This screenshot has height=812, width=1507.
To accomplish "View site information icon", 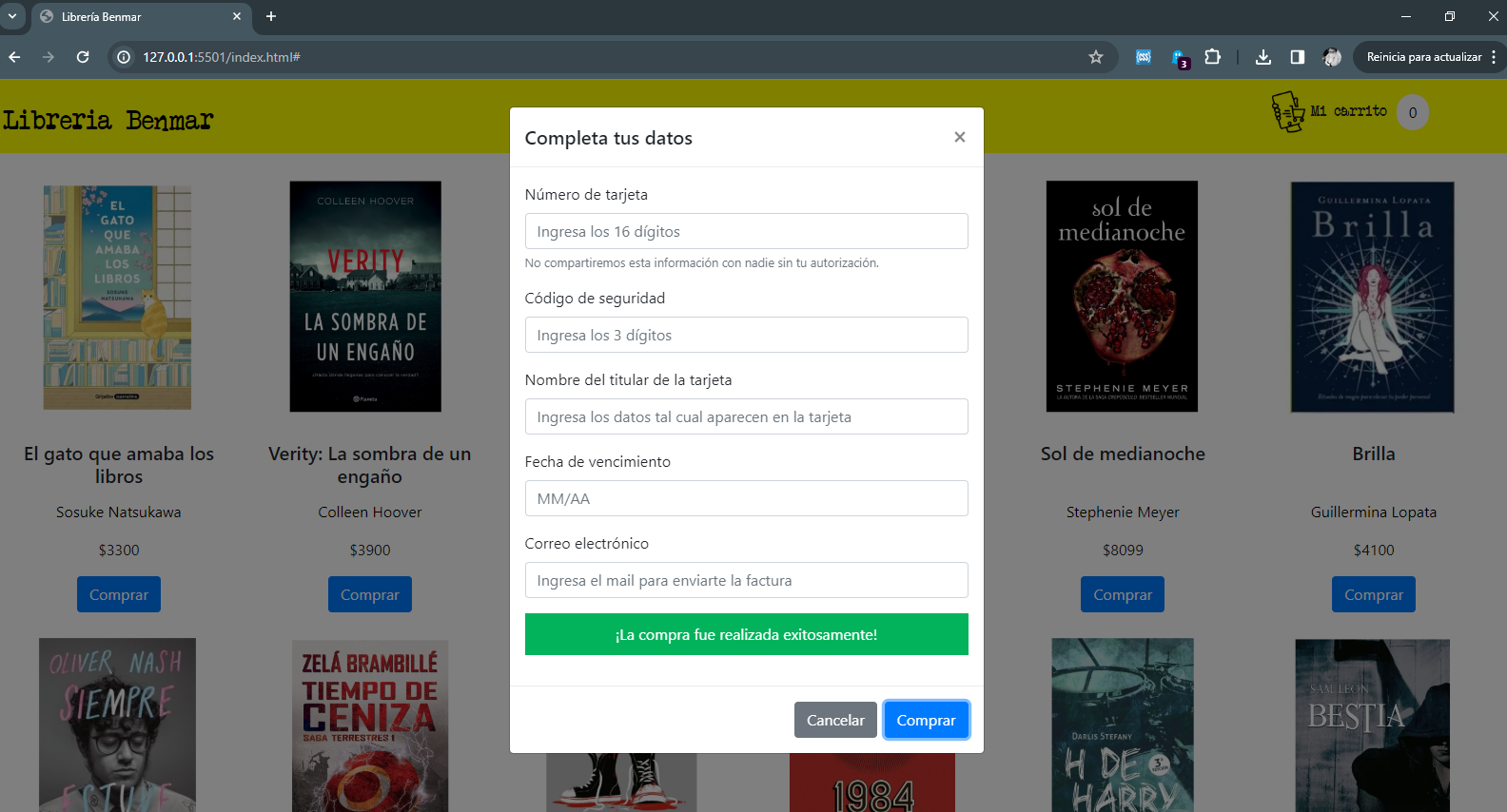I will pyautogui.click(x=124, y=57).
